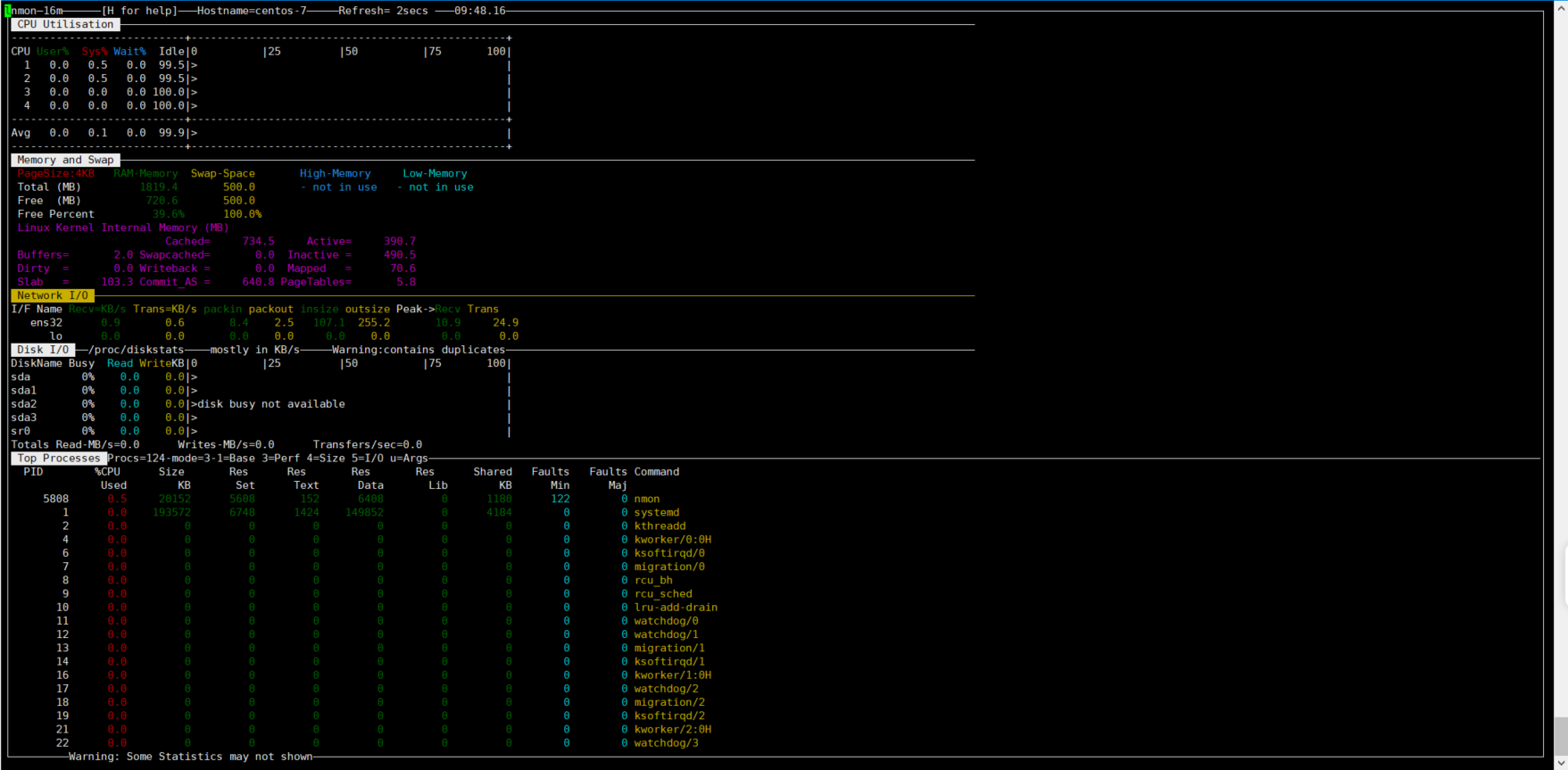Click the kworker/2:0H command entry
1568x770 pixels.
tap(673, 729)
